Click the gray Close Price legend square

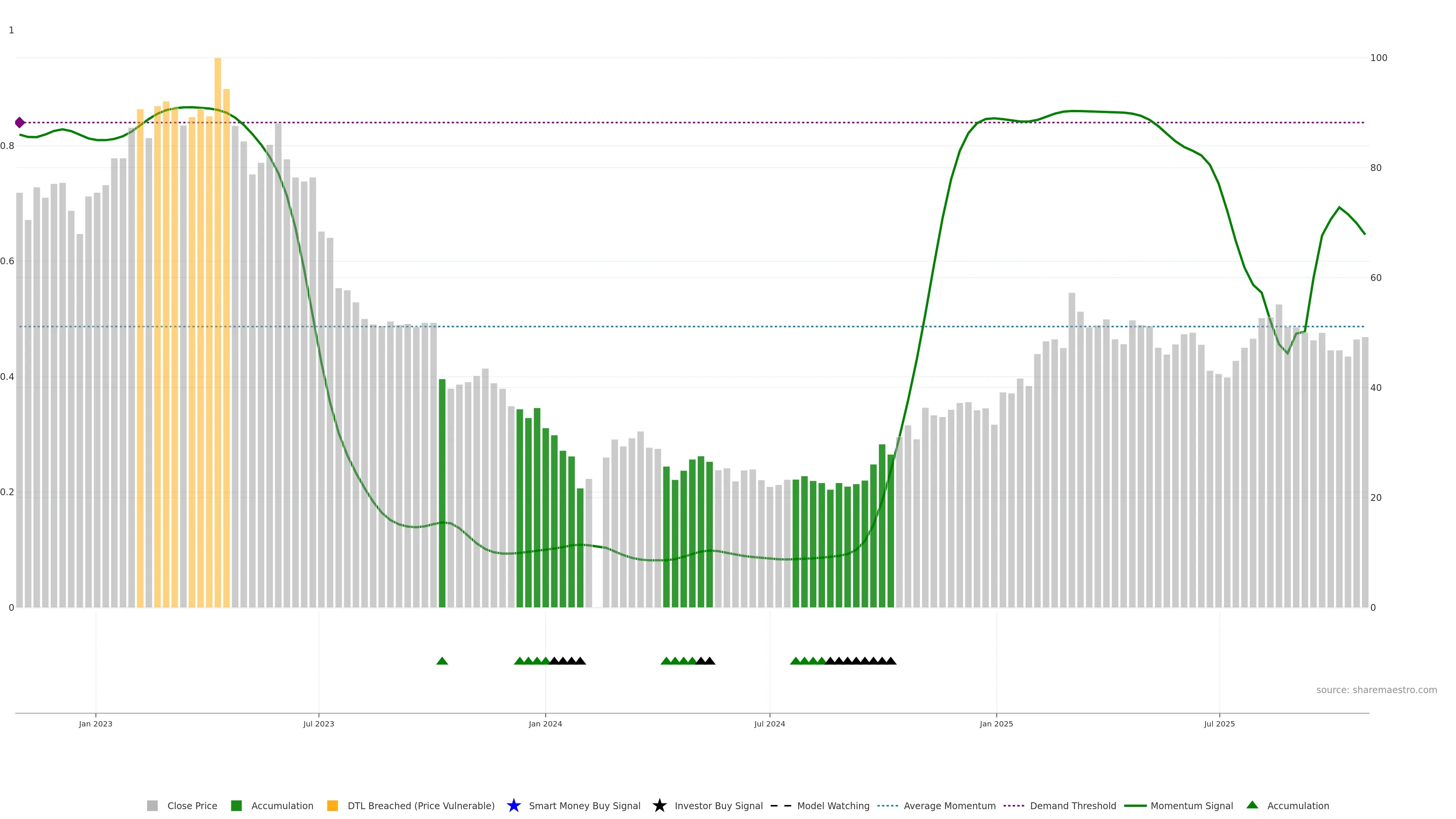pos(152,805)
